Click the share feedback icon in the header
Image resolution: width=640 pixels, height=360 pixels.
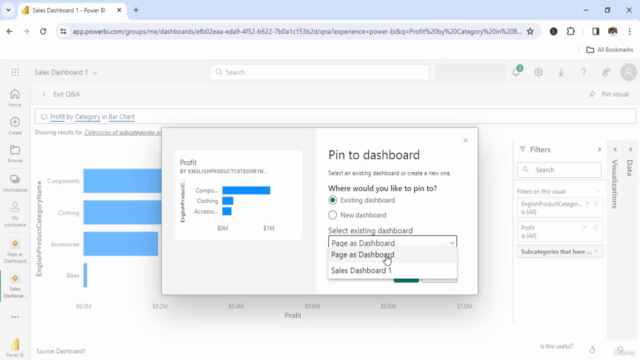pyautogui.click(x=606, y=72)
